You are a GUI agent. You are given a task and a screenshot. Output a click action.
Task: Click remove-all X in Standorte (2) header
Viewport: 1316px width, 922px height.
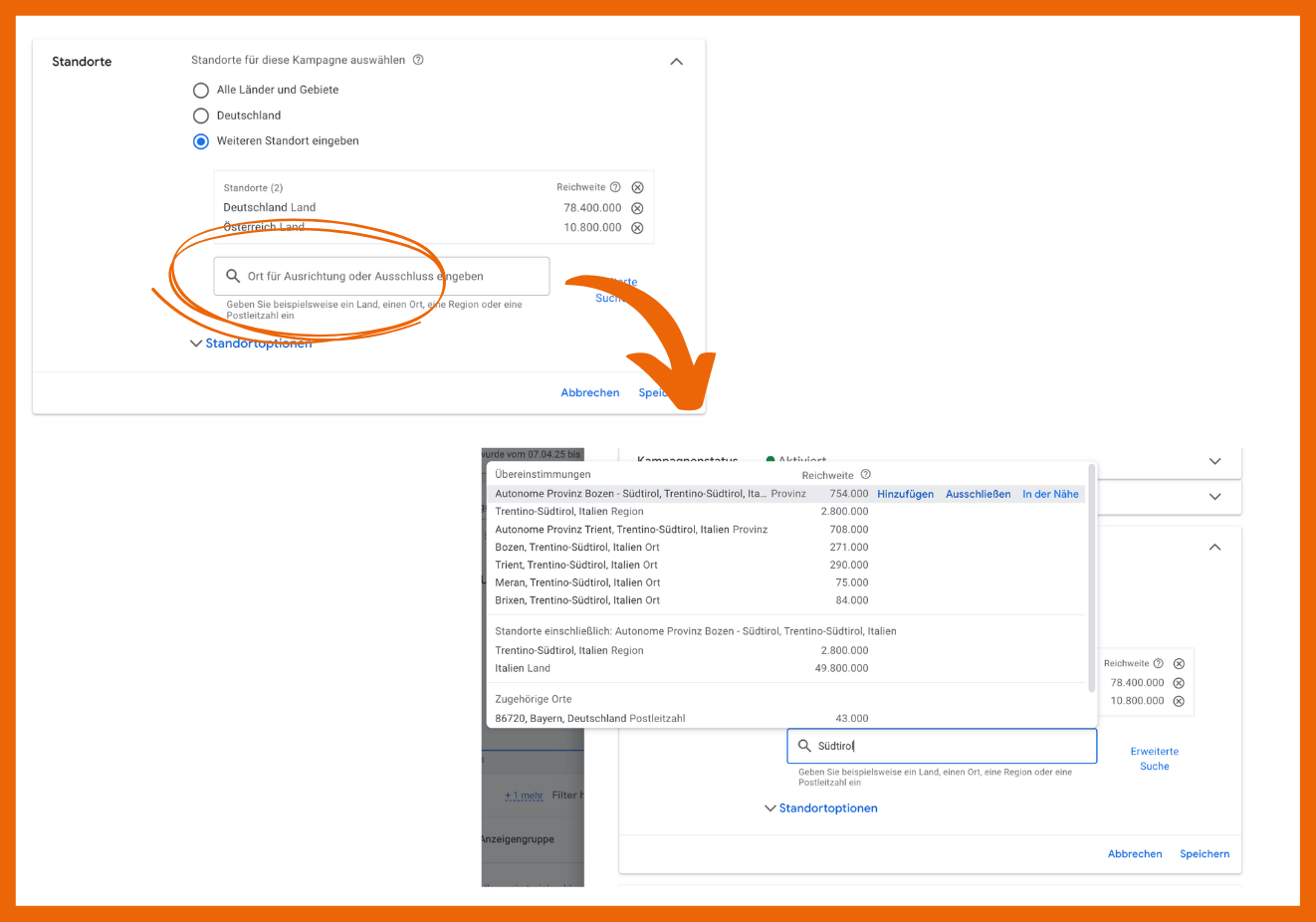tap(637, 187)
